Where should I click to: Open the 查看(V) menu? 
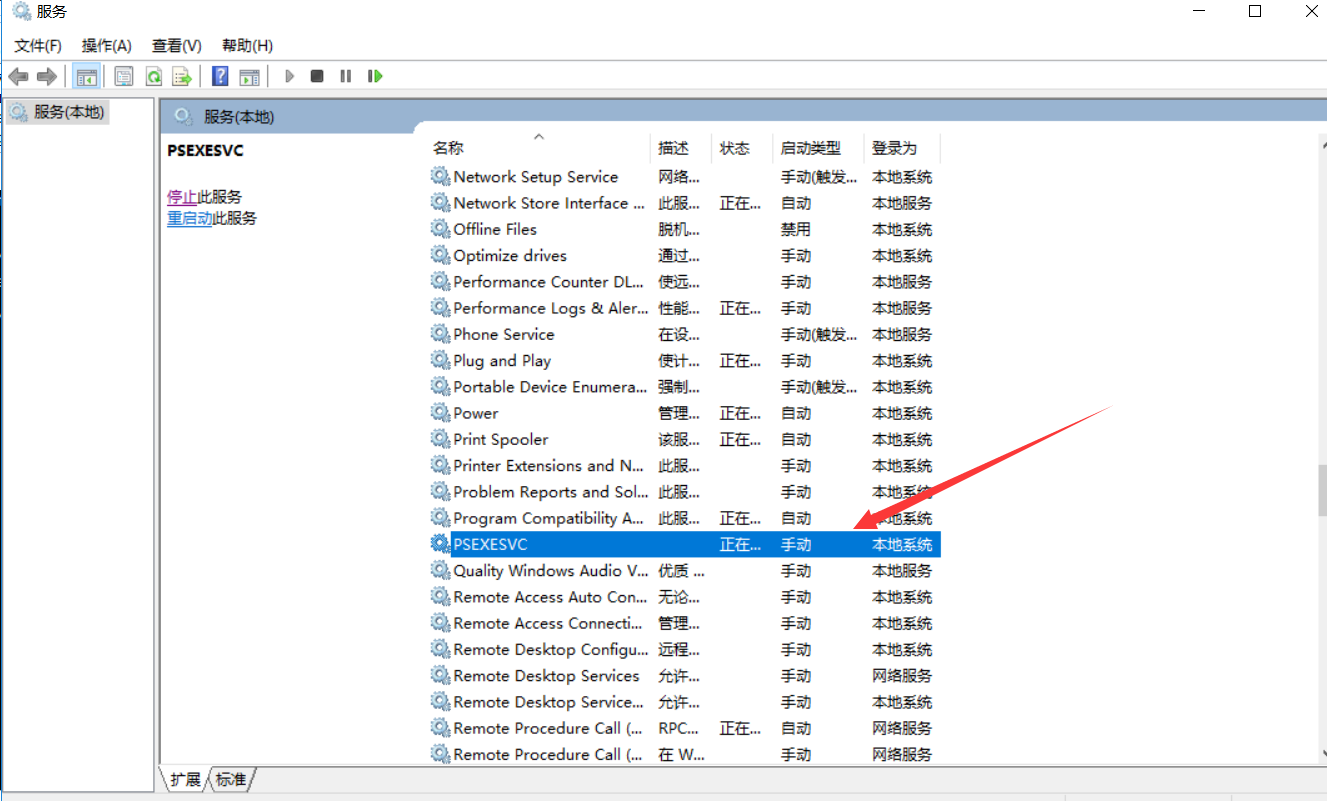pos(177,46)
